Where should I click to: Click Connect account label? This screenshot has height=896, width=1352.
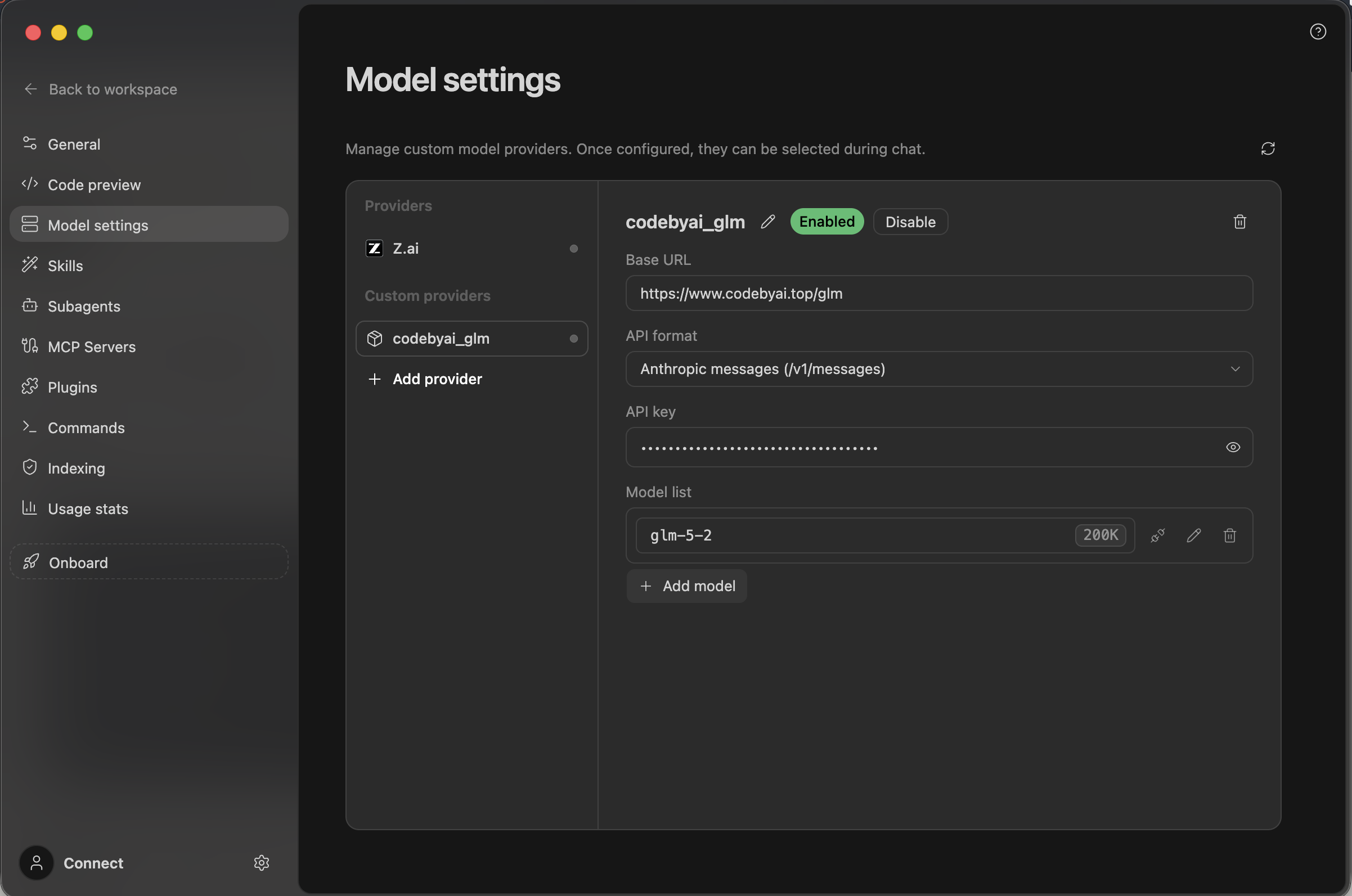pyautogui.click(x=93, y=863)
